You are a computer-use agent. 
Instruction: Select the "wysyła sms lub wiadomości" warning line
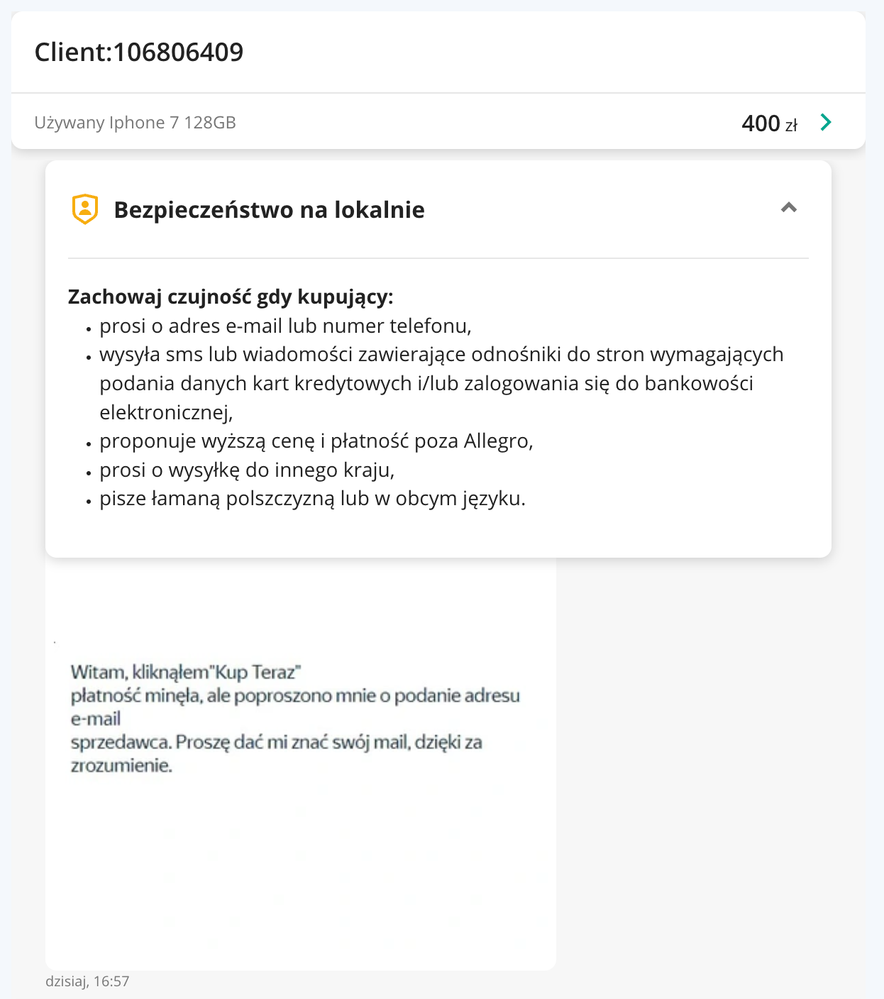(441, 355)
